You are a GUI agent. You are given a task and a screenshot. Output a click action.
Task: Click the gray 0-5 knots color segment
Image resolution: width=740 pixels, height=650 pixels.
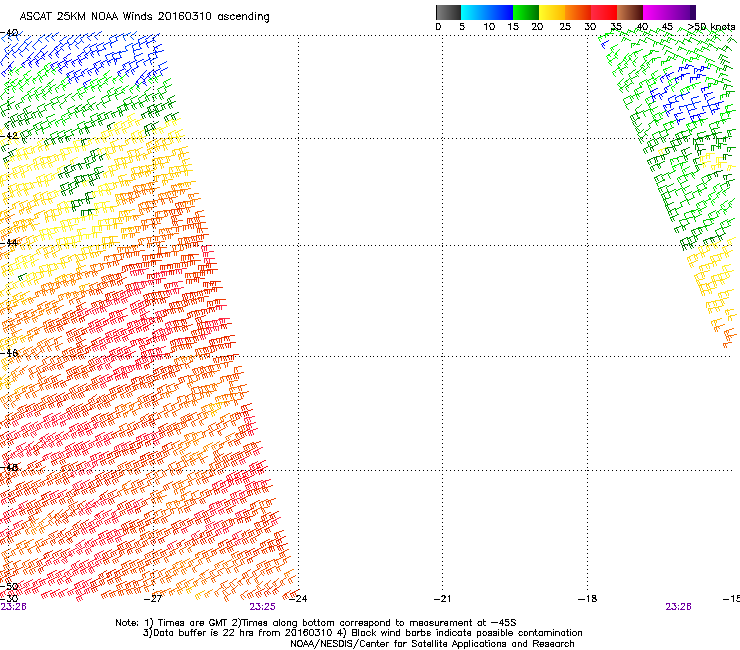pyautogui.click(x=448, y=12)
